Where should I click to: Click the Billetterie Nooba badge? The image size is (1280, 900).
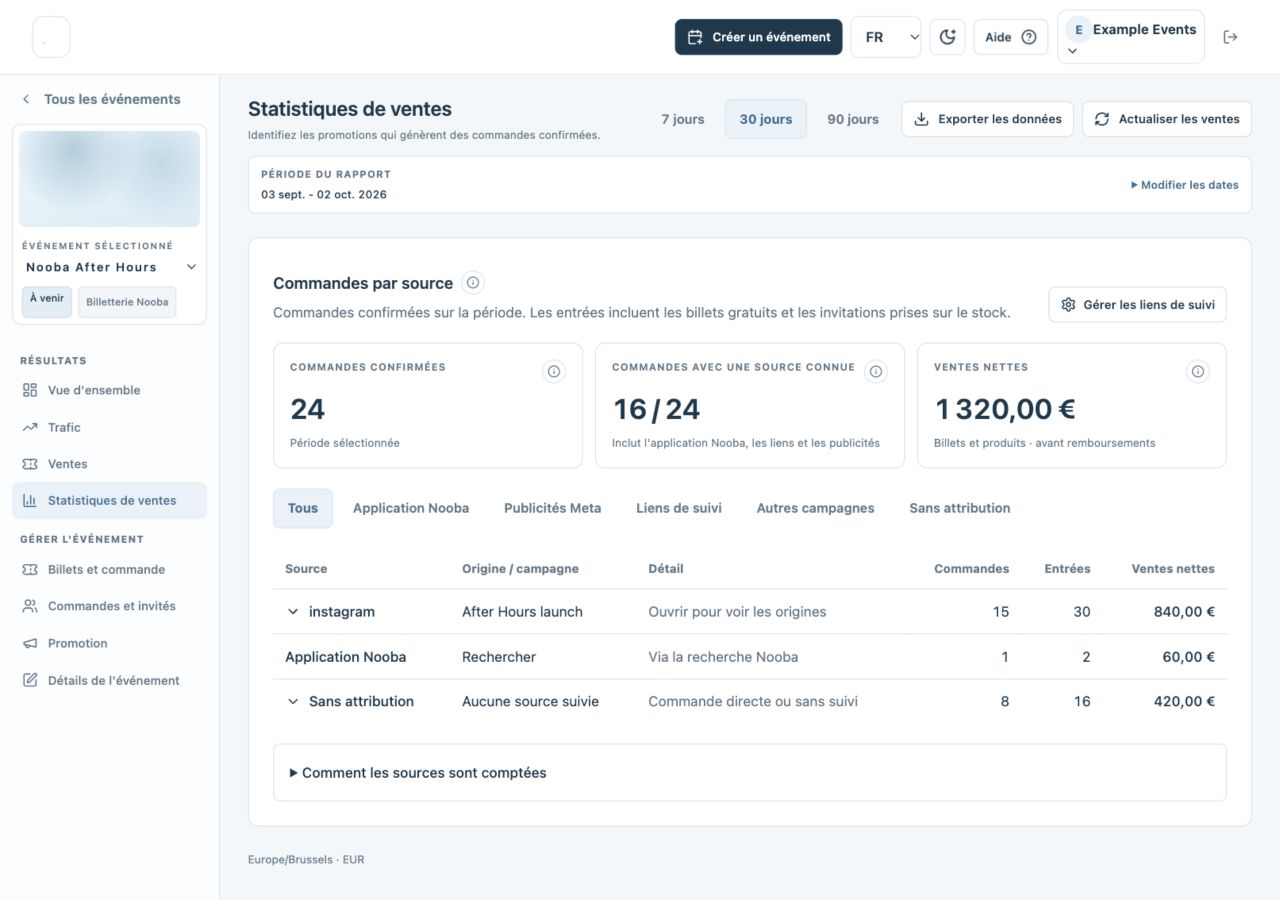127,303
